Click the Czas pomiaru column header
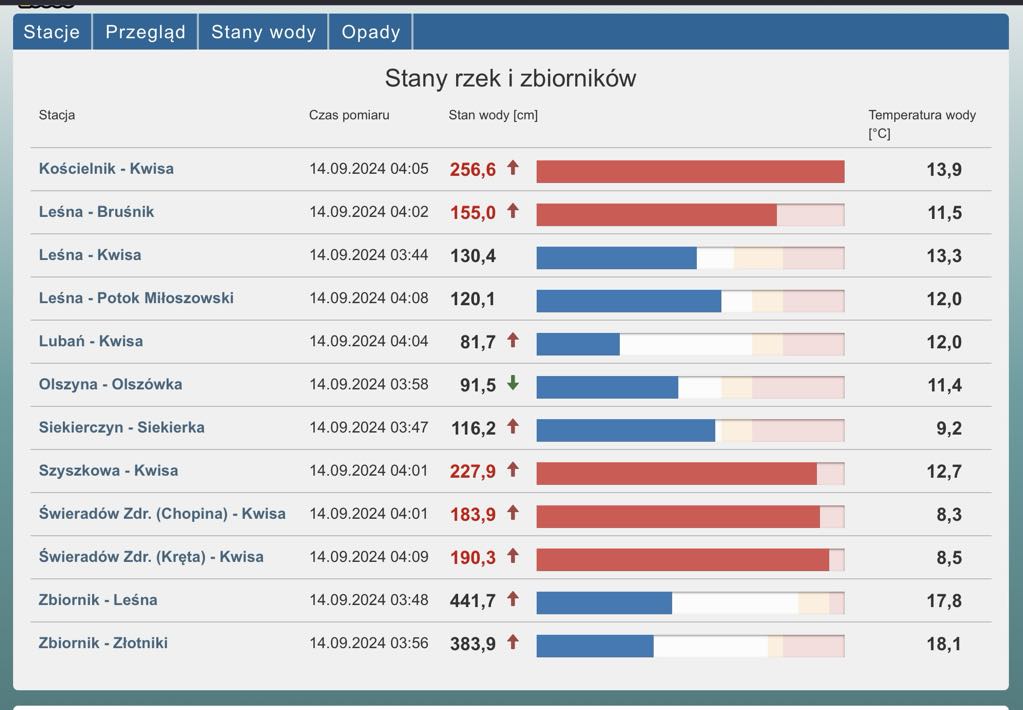The width and height of the screenshot is (1023, 710). tap(349, 115)
